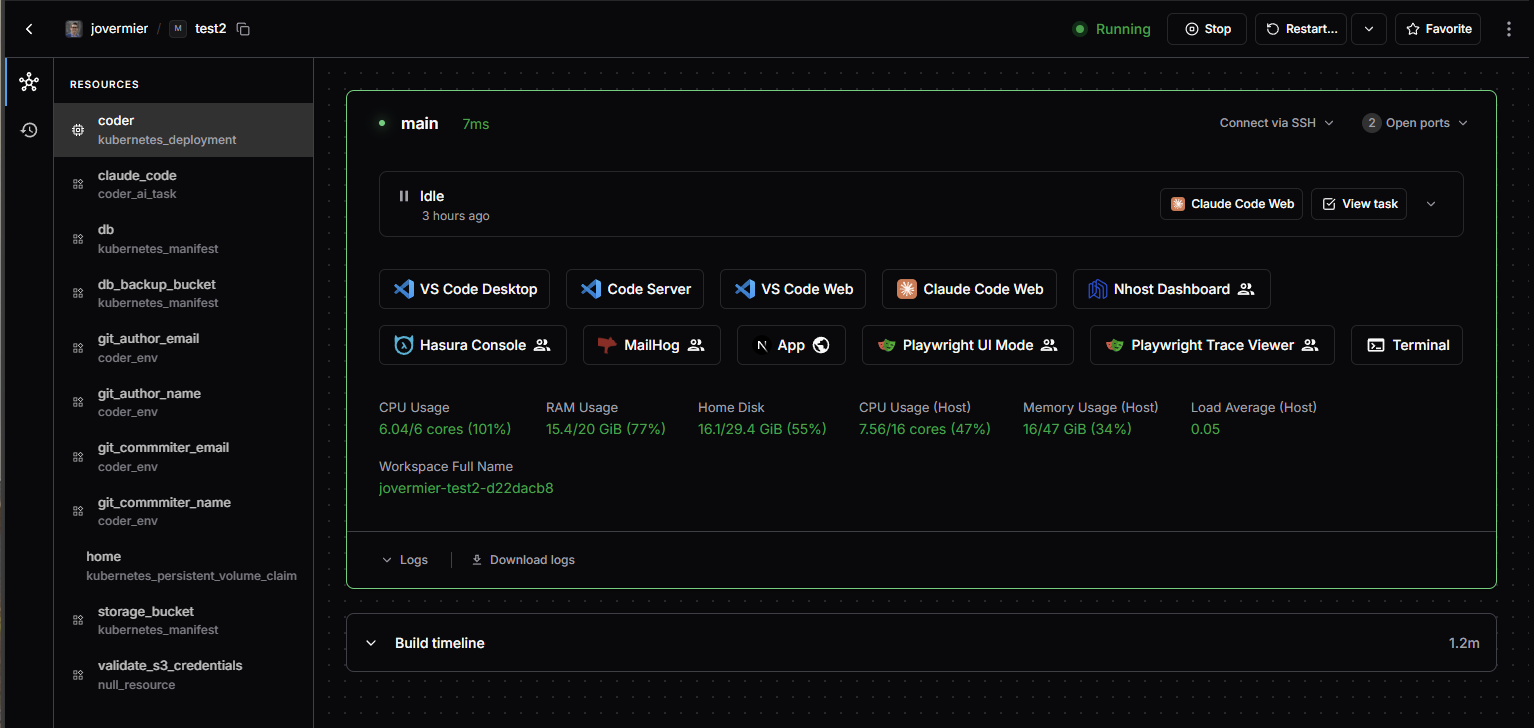1534x728 pixels.
Task: Go back with the left chevron arrow
Action: pos(29,29)
